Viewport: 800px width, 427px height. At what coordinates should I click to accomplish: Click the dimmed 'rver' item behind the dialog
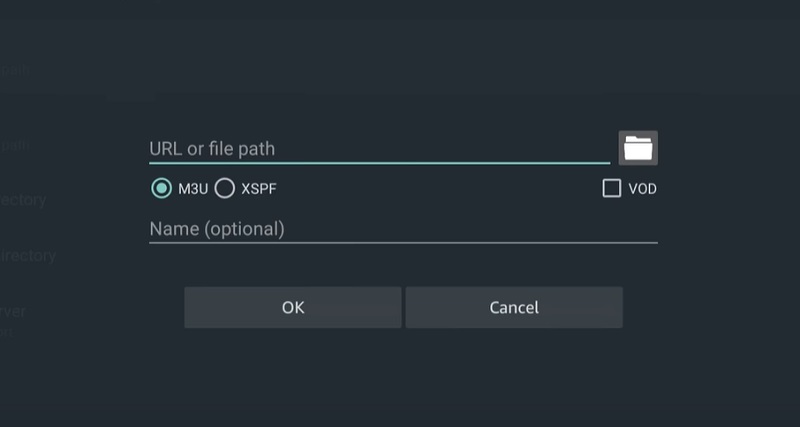13,311
